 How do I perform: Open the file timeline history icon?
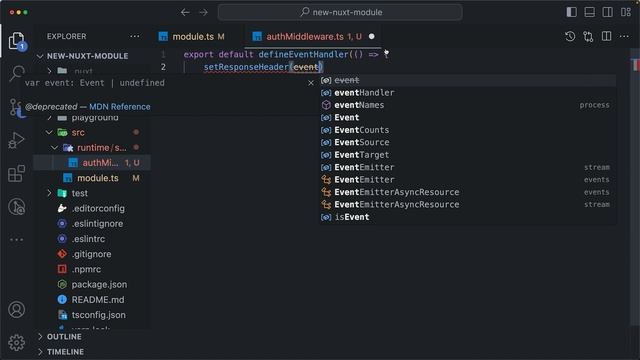570,36
